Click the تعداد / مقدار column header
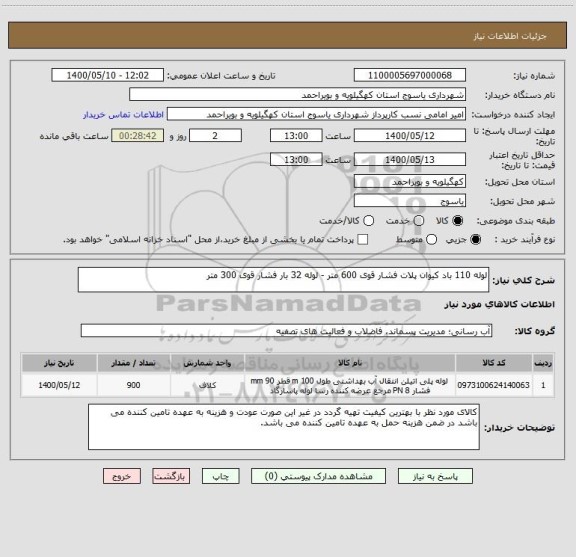The height and width of the screenshot is (557, 576). [134, 363]
